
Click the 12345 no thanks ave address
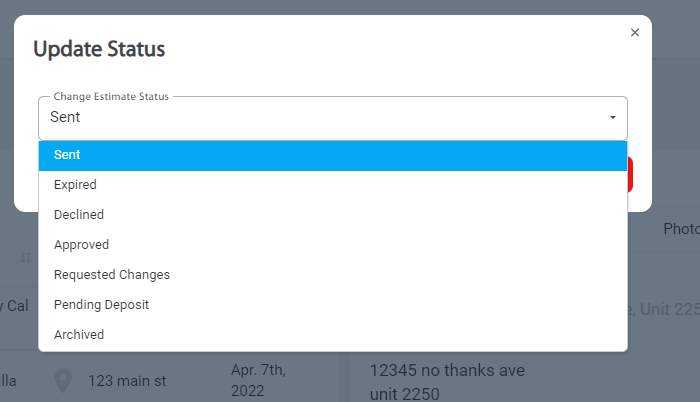(447, 371)
